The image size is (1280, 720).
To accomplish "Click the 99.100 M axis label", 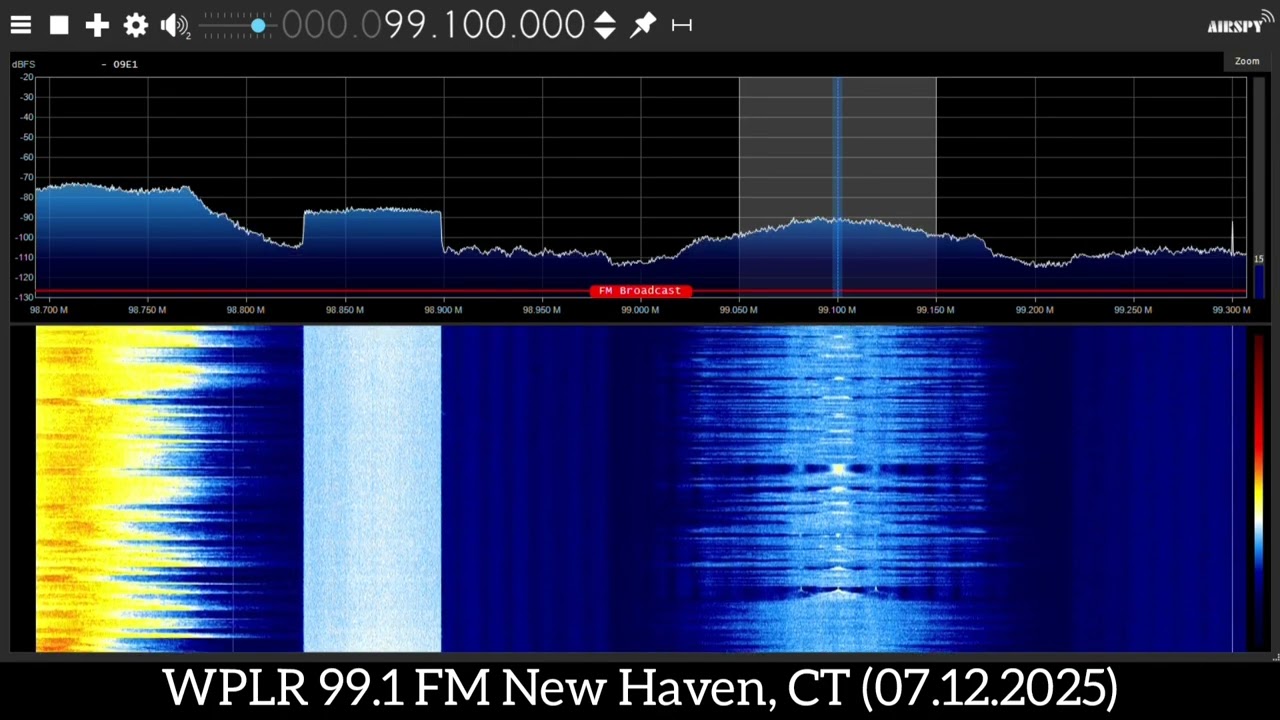I will point(837,310).
